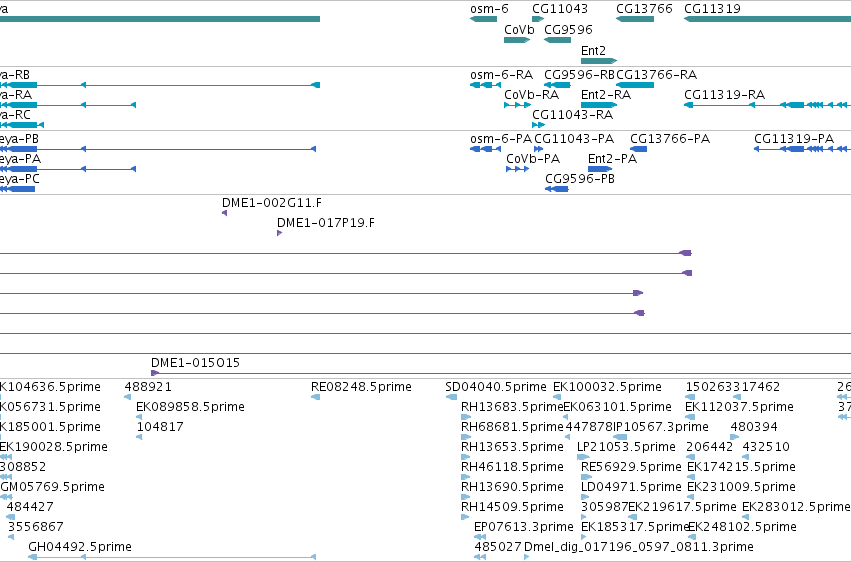Screen dimensions: 851x562
Task: Select the RH46118.5prime EST label
Action: click(512, 467)
